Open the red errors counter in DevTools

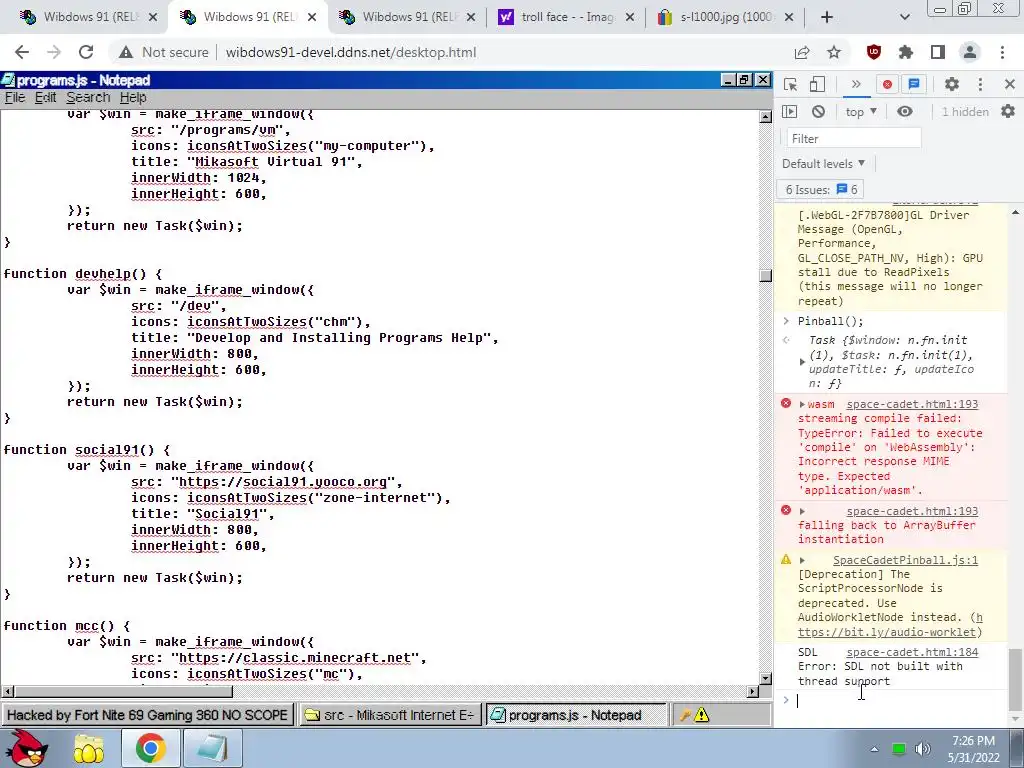tap(887, 84)
